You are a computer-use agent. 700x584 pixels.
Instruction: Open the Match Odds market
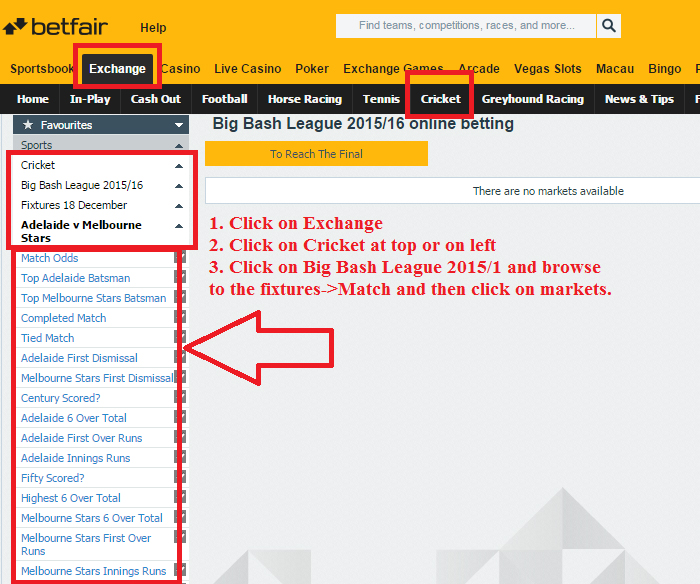click(50, 258)
